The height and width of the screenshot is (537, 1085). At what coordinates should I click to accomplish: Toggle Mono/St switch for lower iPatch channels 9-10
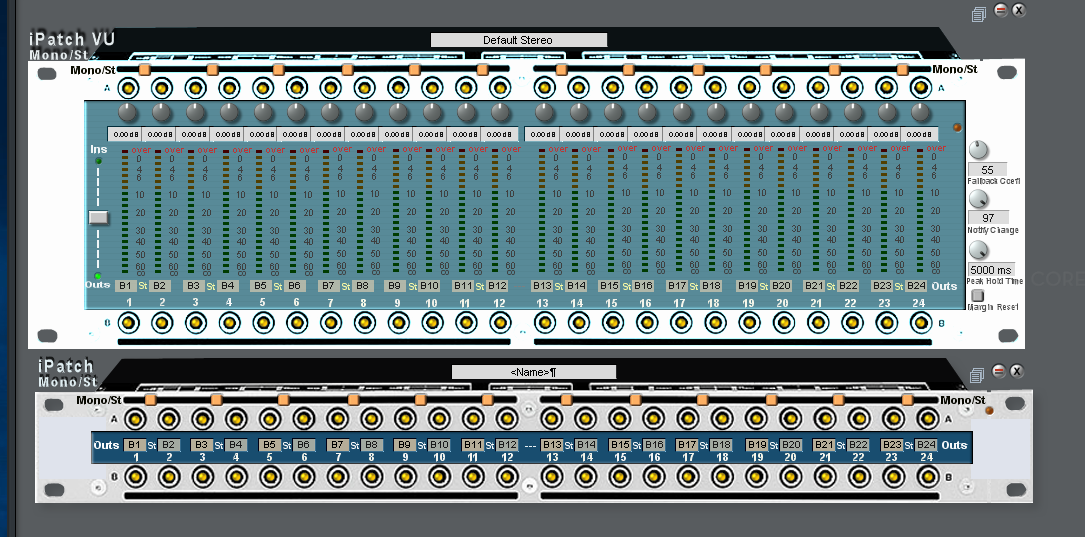[421, 400]
